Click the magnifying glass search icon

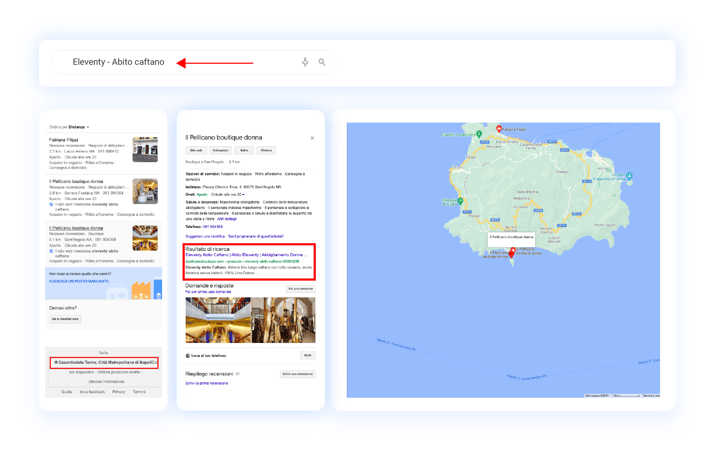(322, 62)
